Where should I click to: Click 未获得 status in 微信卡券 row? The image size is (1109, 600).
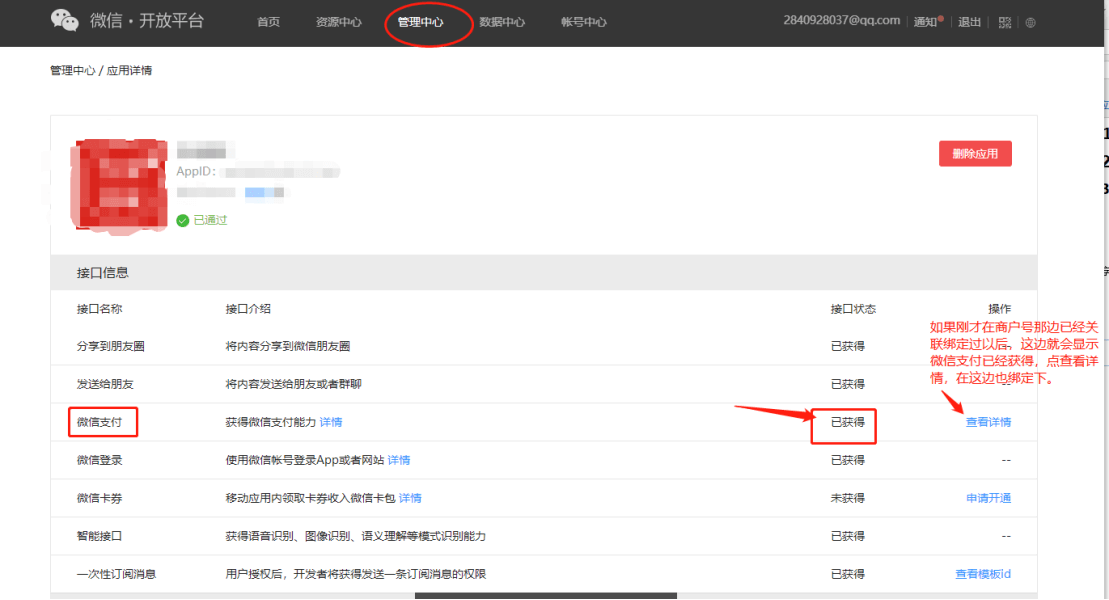(847, 498)
